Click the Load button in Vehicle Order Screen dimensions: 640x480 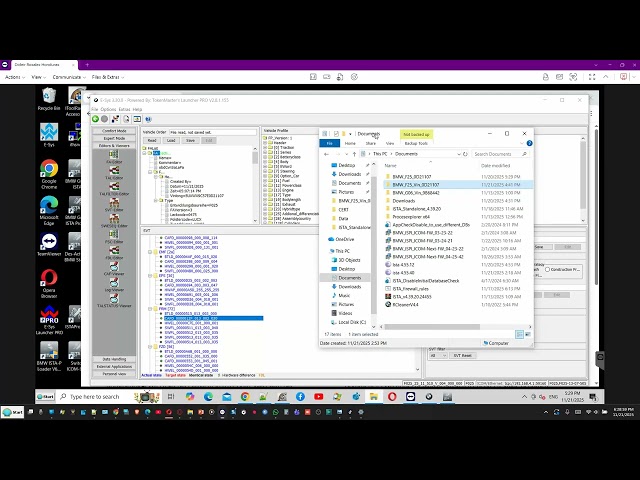pos(171,140)
